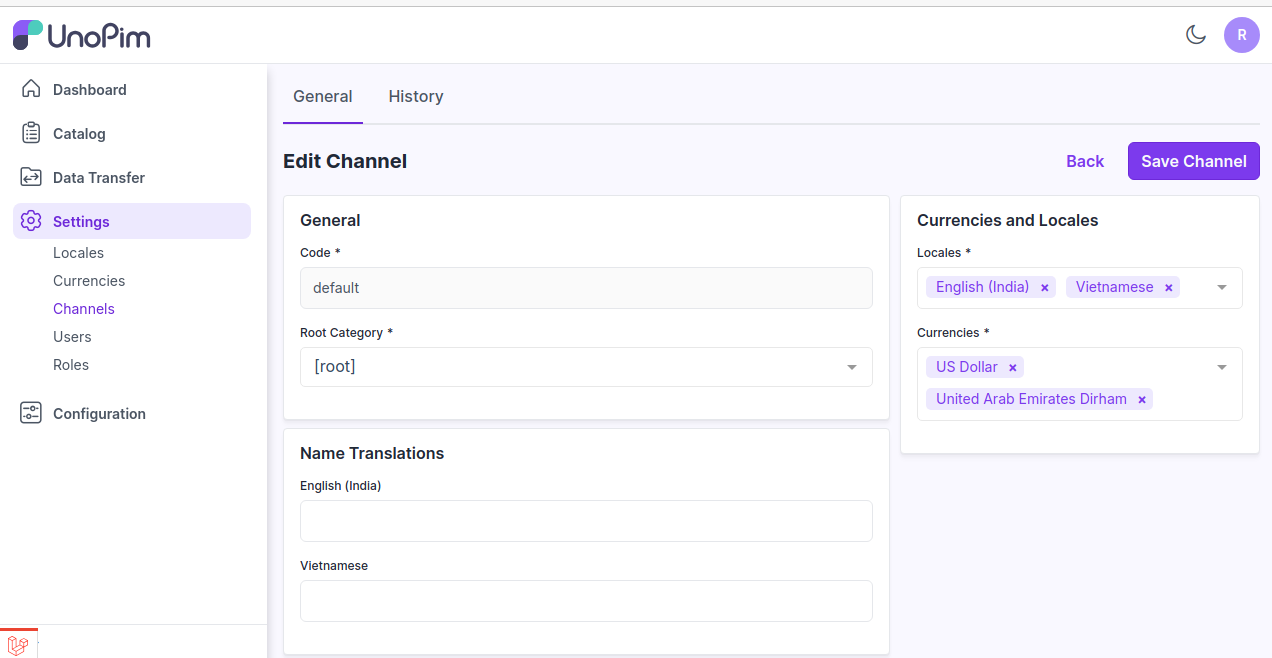This screenshot has width=1272, height=658.
Task: Toggle dark mode with moon icon
Action: [1195, 35]
